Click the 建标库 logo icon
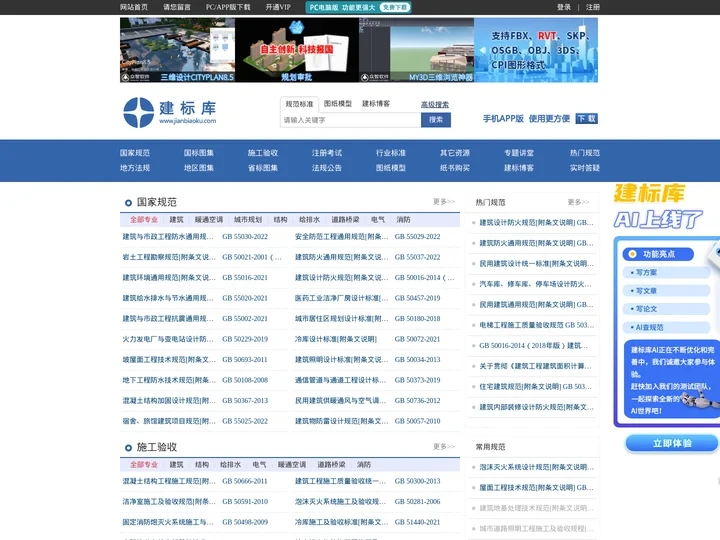 (x=138, y=112)
